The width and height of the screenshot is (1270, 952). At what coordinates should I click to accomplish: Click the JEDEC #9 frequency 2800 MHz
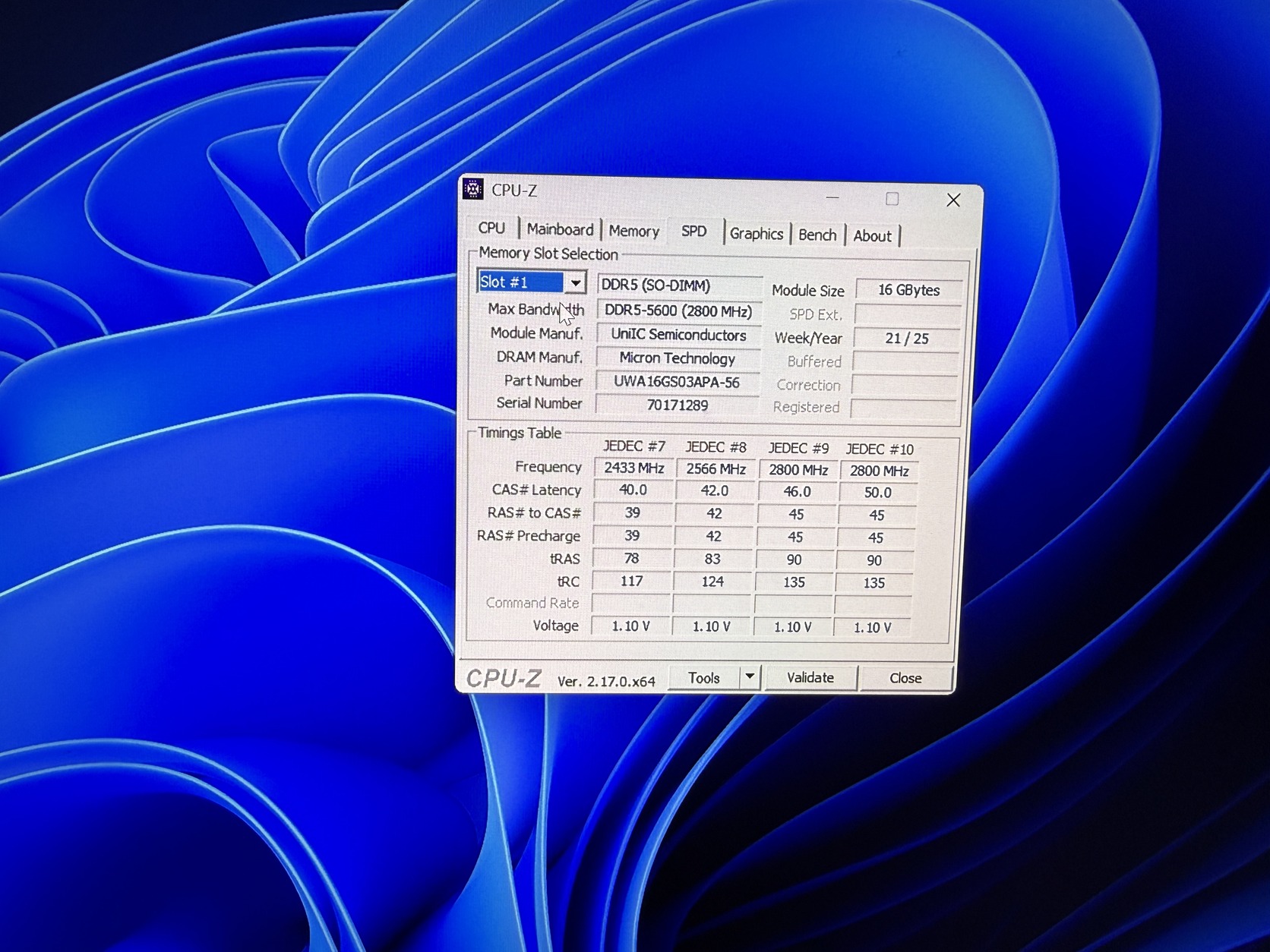pos(798,470)
